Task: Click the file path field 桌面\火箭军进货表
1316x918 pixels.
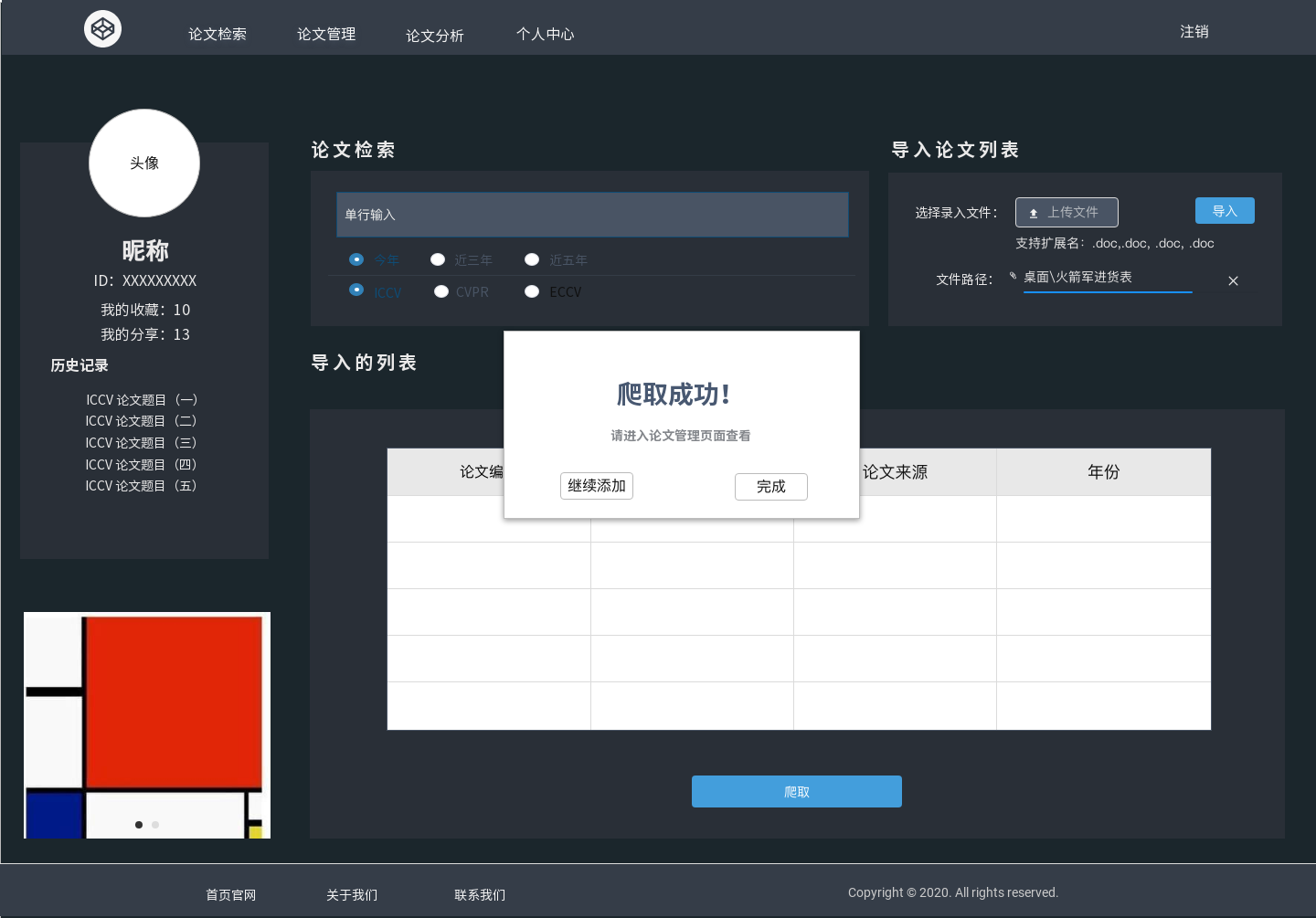Action: pyautogui.click(x=1108, y=278)
